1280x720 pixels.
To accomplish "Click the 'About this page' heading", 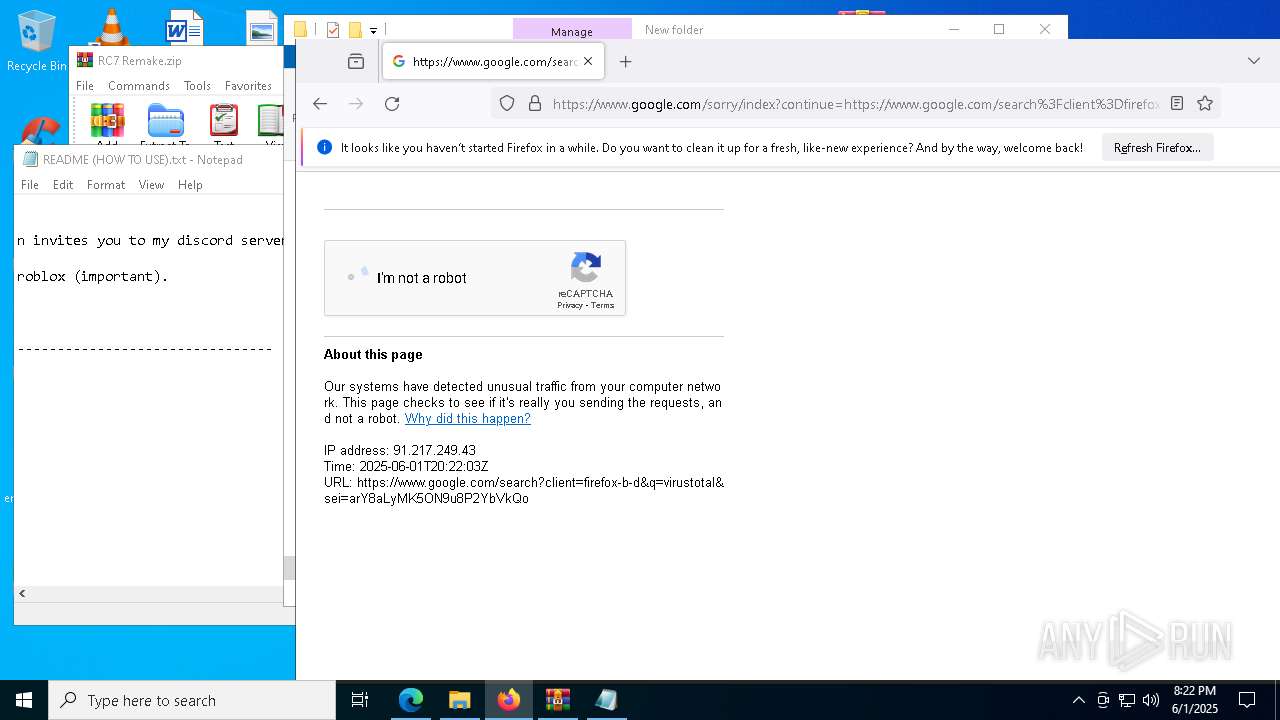I will tap(373, 354).
